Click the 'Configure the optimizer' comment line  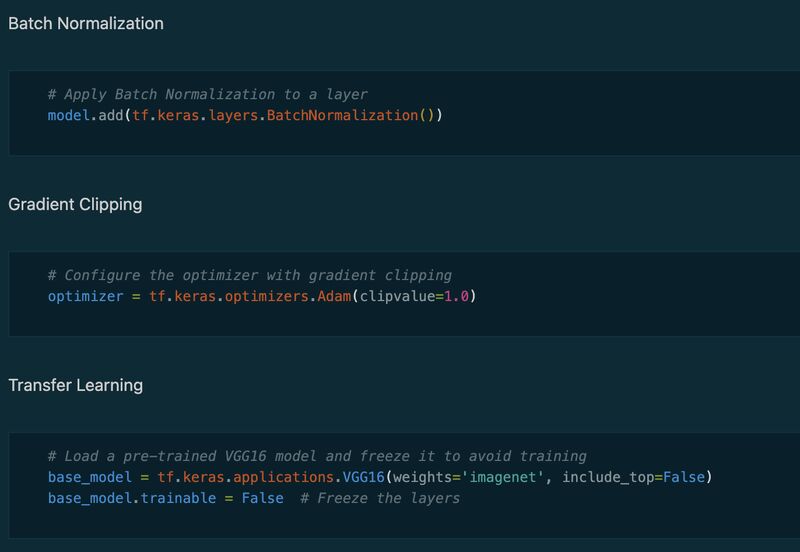[x=250, y=275]
